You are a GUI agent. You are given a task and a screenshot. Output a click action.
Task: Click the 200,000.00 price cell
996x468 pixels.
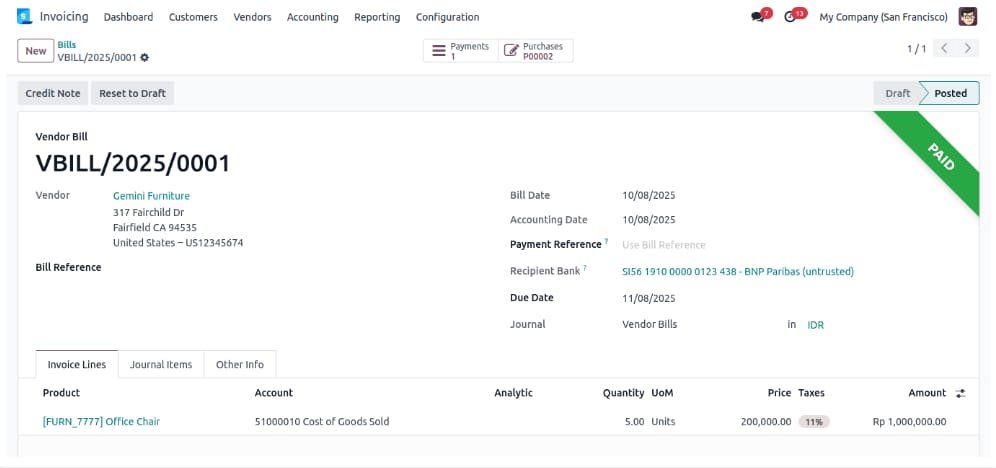pos(765,422)
